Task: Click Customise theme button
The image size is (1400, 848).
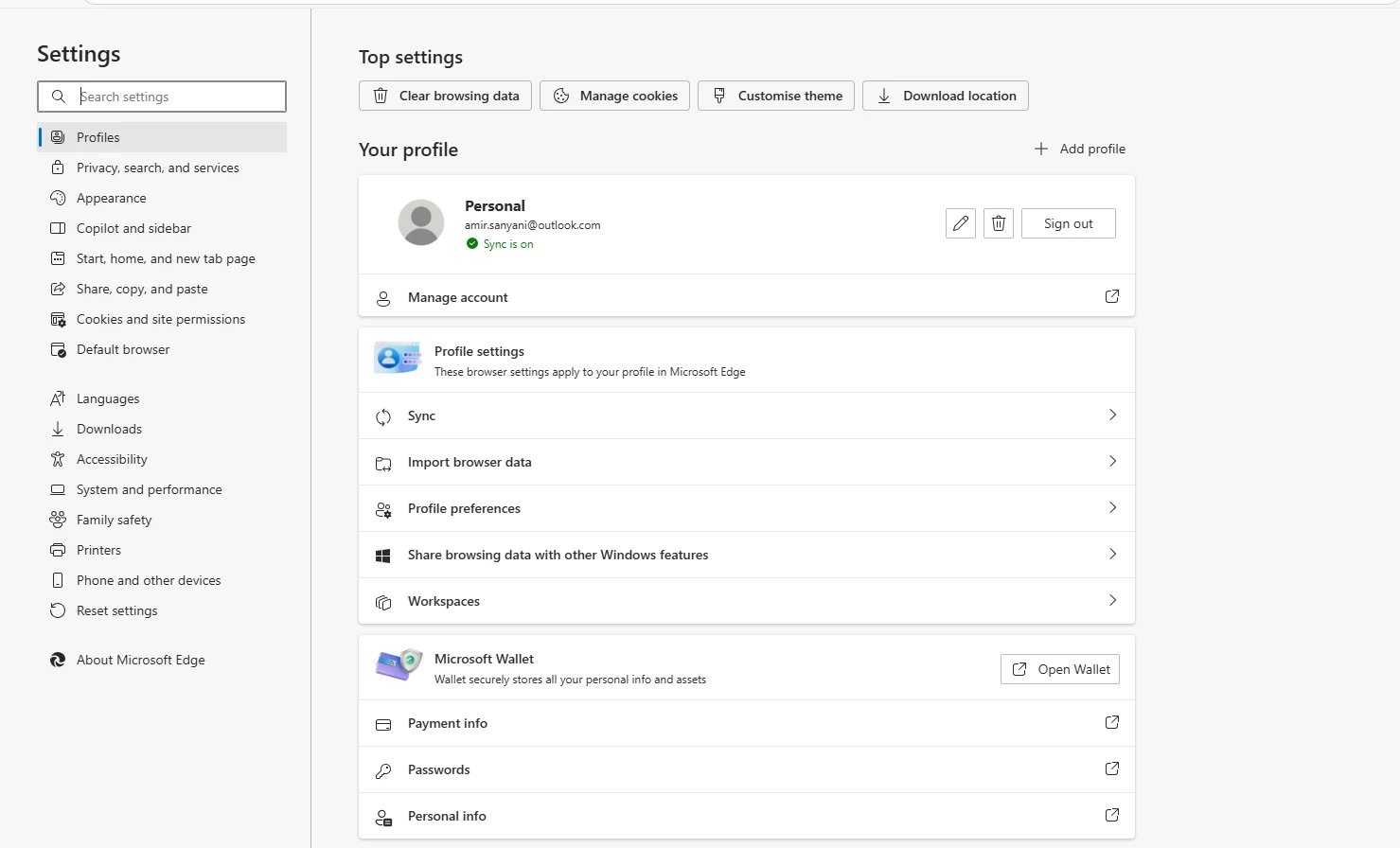Action: click(x=776, y=96)
